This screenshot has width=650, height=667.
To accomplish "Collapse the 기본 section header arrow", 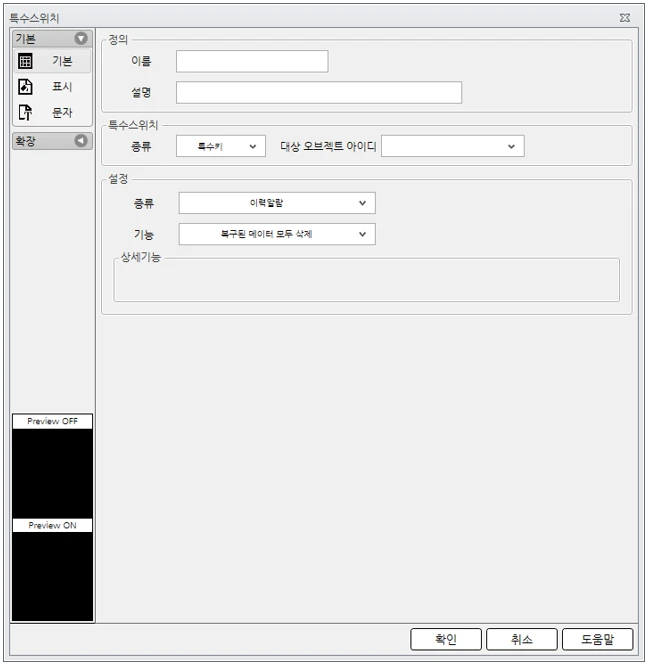I will pyautogui.click(x=81, y=39).
